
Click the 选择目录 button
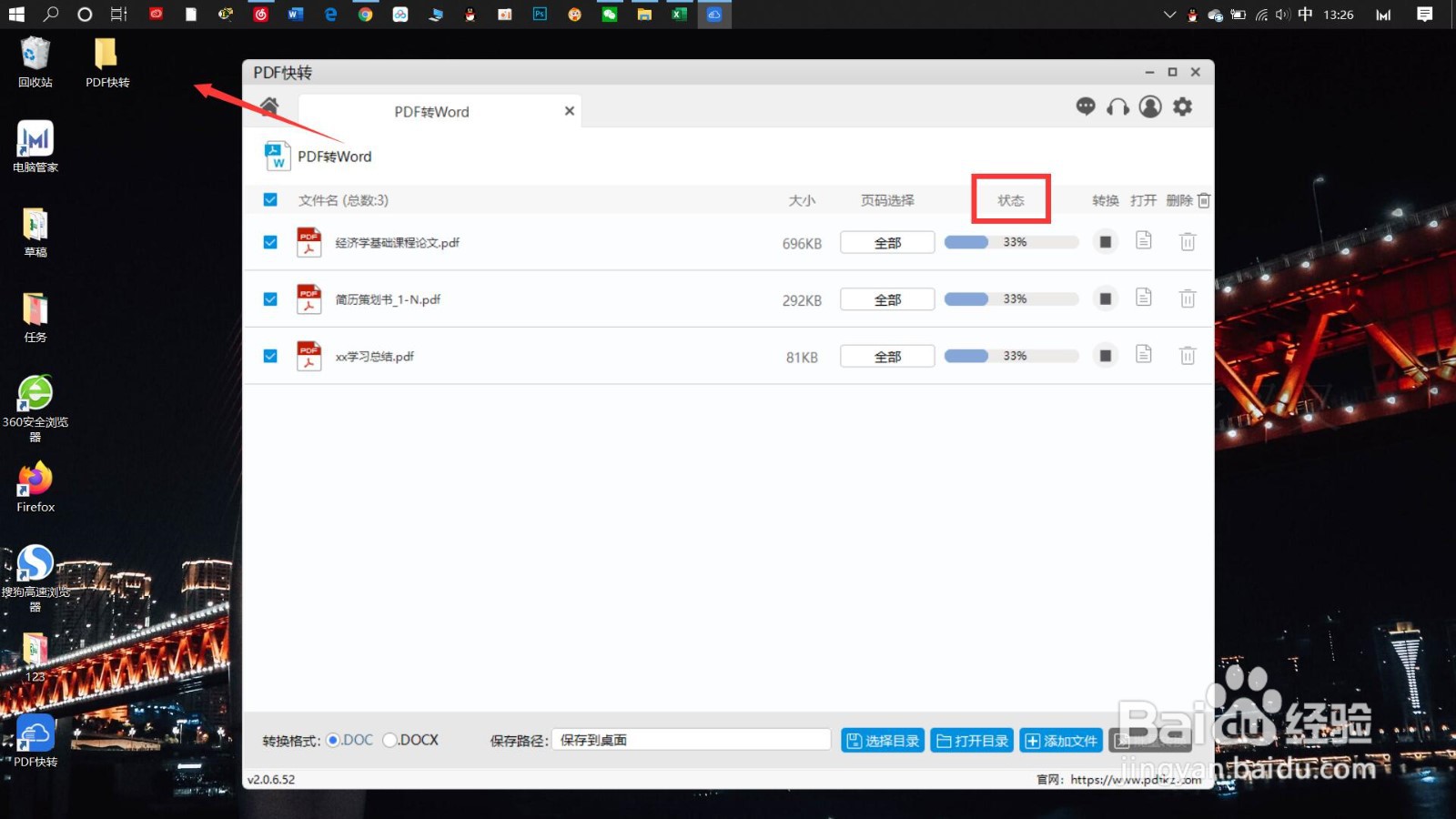click(881, 740)
